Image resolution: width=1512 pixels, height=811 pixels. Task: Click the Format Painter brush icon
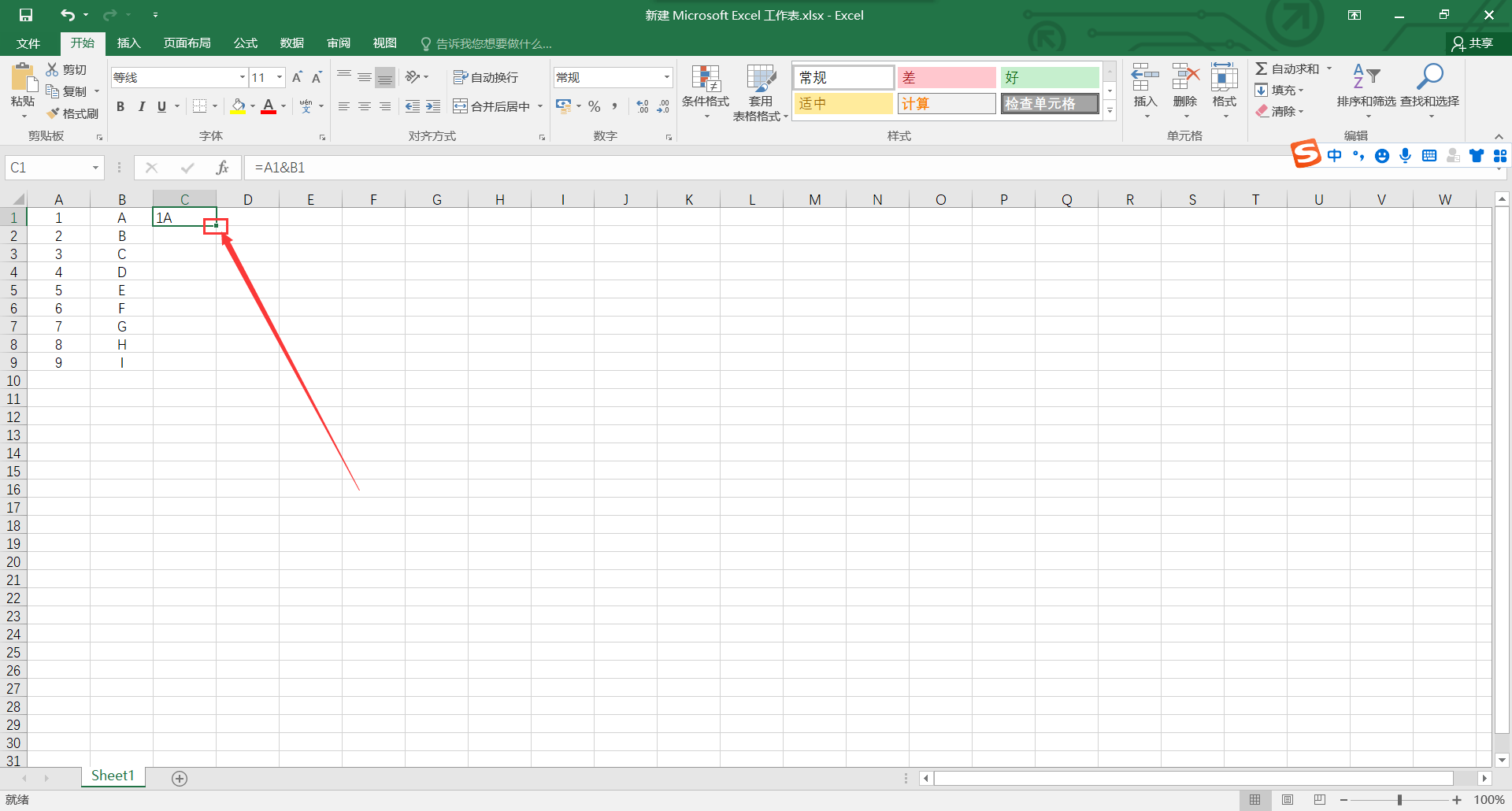click(x=53, y=113)
